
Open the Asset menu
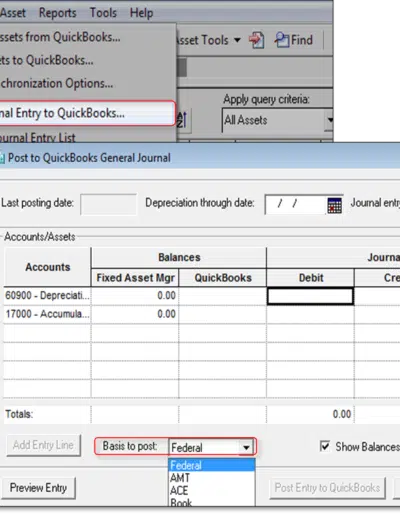tap(13, 13)
